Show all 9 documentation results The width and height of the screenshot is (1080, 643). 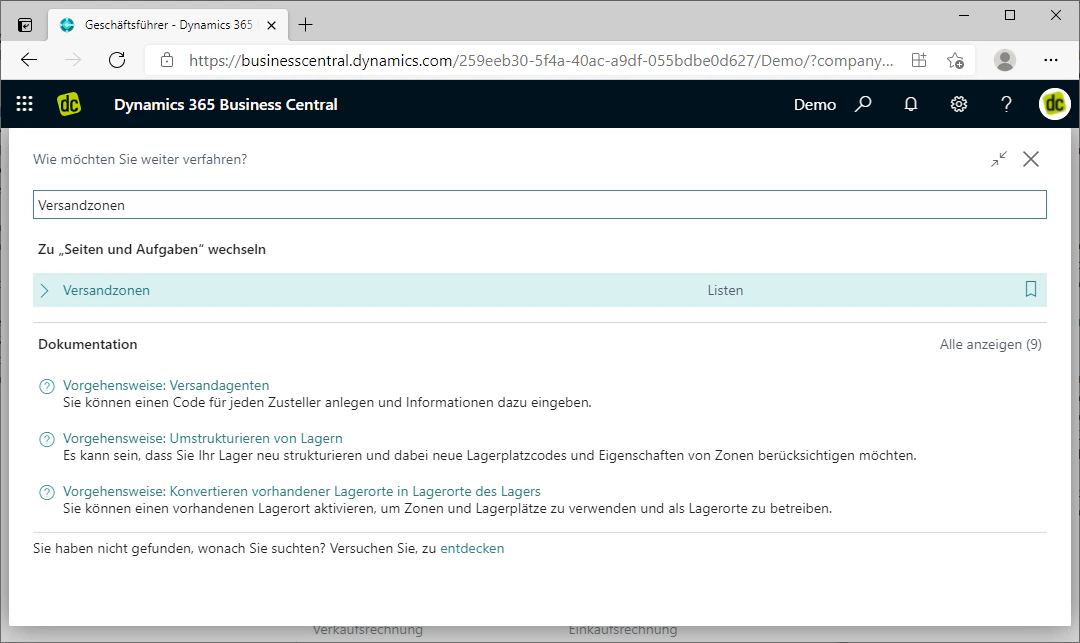(990, 344)
